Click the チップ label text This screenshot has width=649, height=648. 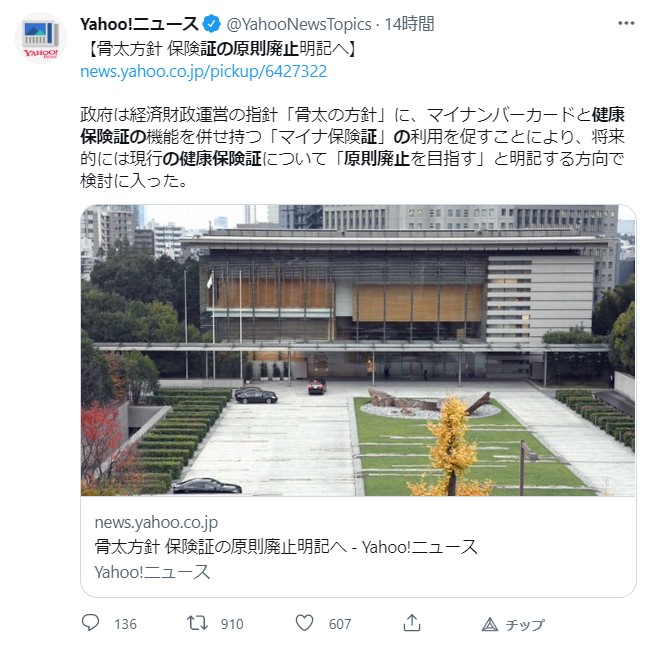(525, 624)
